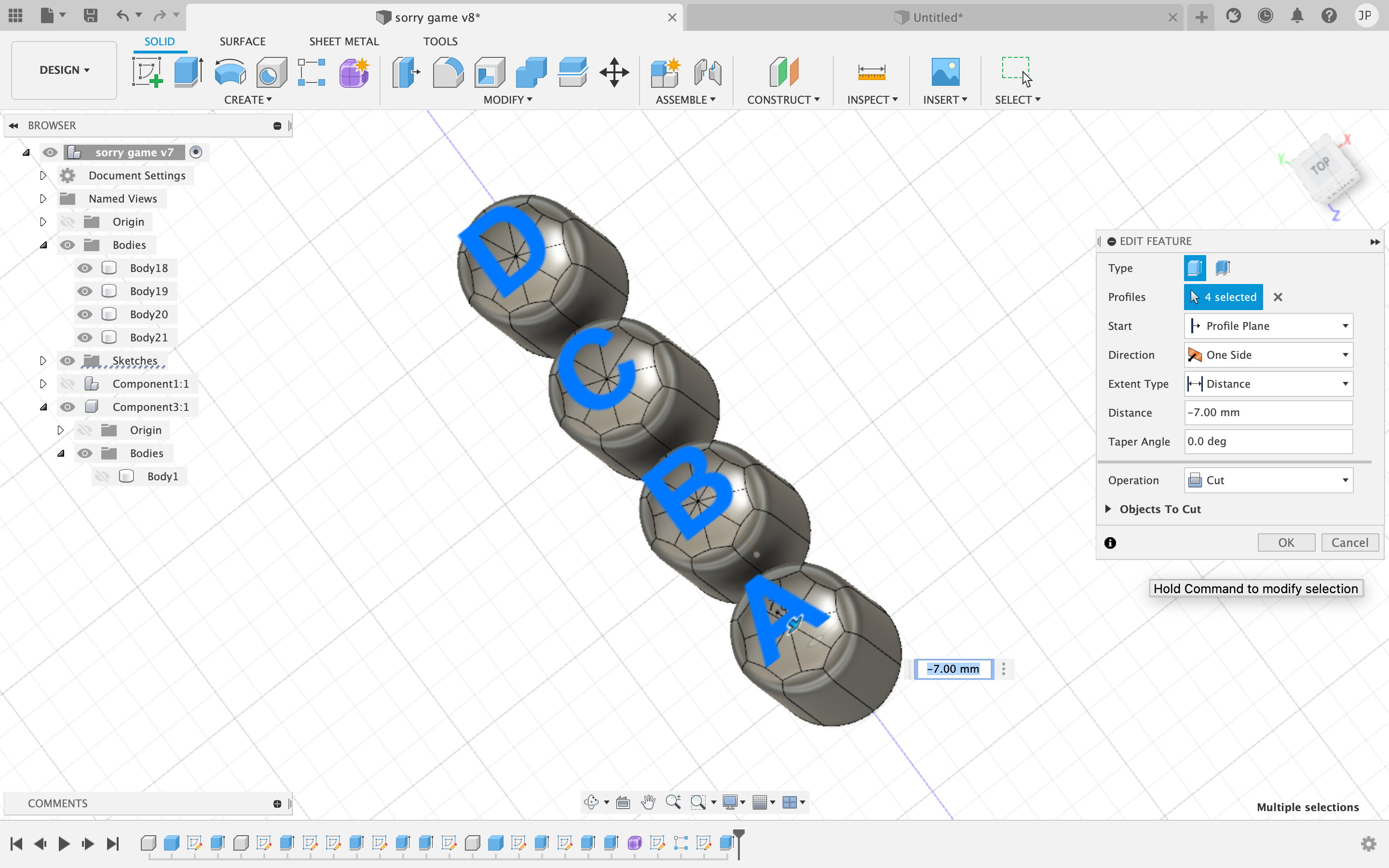The image size is (1389, 868).
Task: Select the Move/Copy tool
Action: tap(614, 72)
